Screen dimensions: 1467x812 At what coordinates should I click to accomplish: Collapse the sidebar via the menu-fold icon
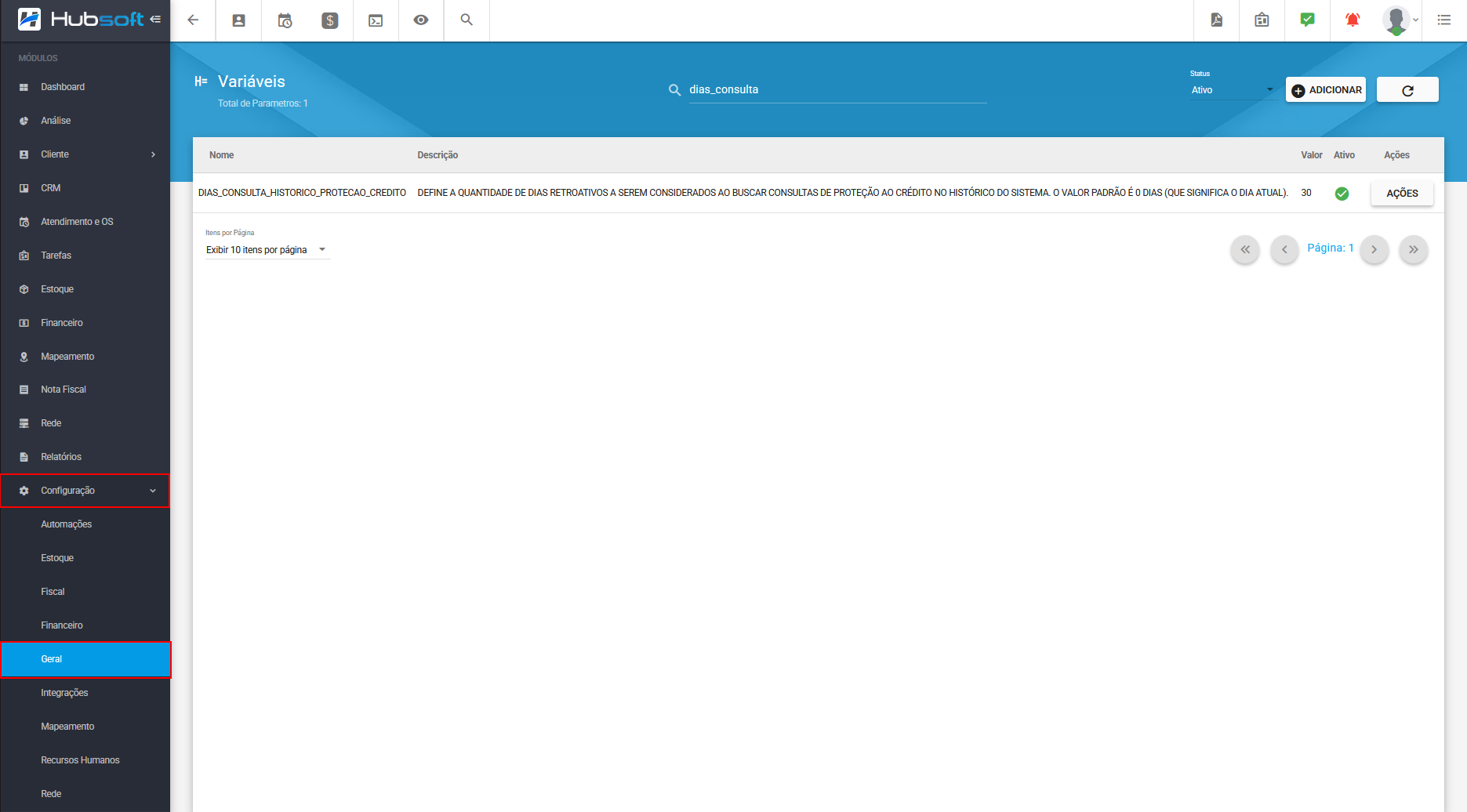pyautogui.click(x=155, y=20)
